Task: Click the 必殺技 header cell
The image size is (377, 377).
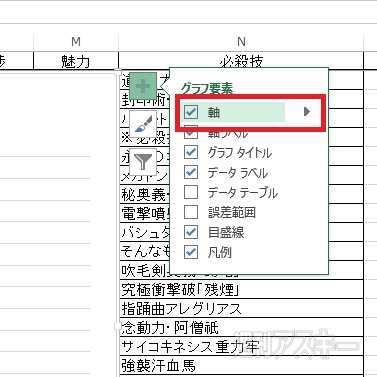Action: 241,61
